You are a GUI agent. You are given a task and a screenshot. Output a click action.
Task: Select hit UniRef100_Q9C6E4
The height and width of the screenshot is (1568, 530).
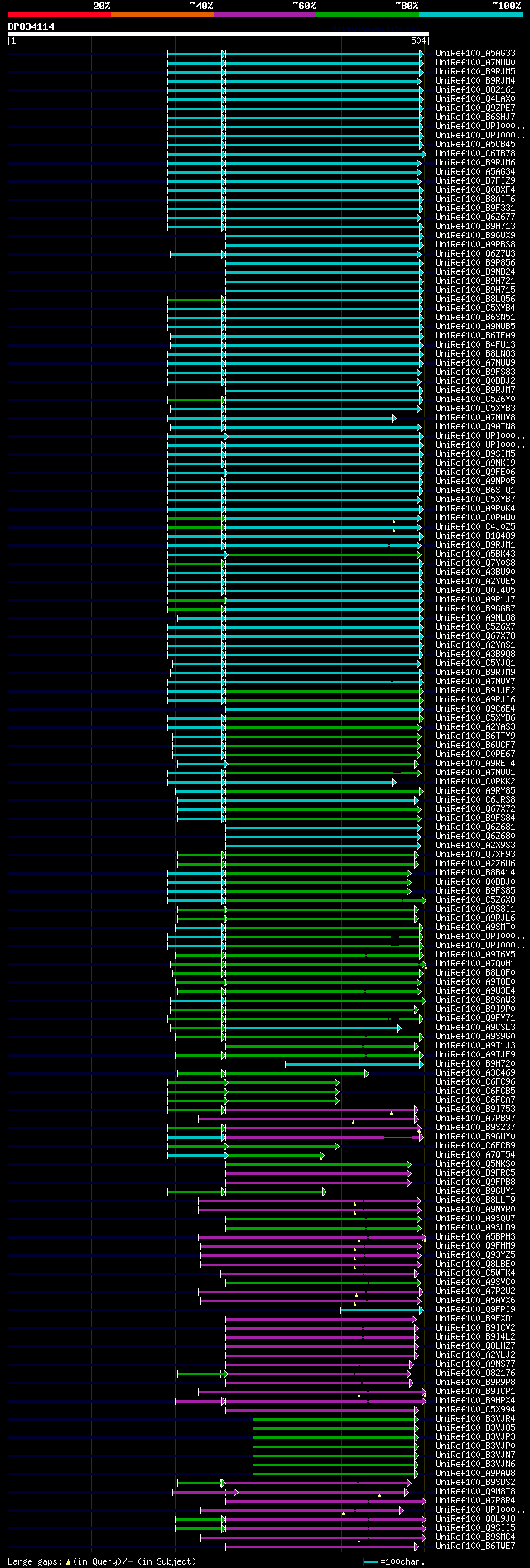[475, 709]
